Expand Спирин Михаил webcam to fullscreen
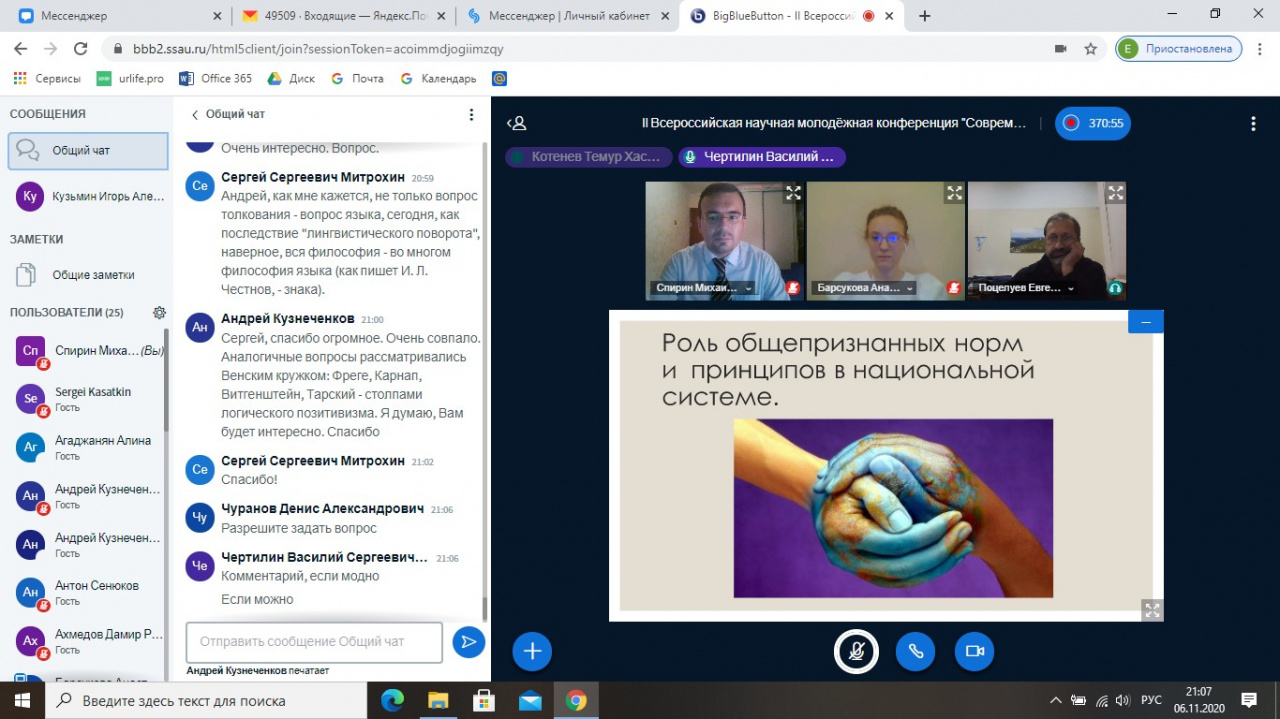This screenshot has height=719, width=1280. pos(793,194)
